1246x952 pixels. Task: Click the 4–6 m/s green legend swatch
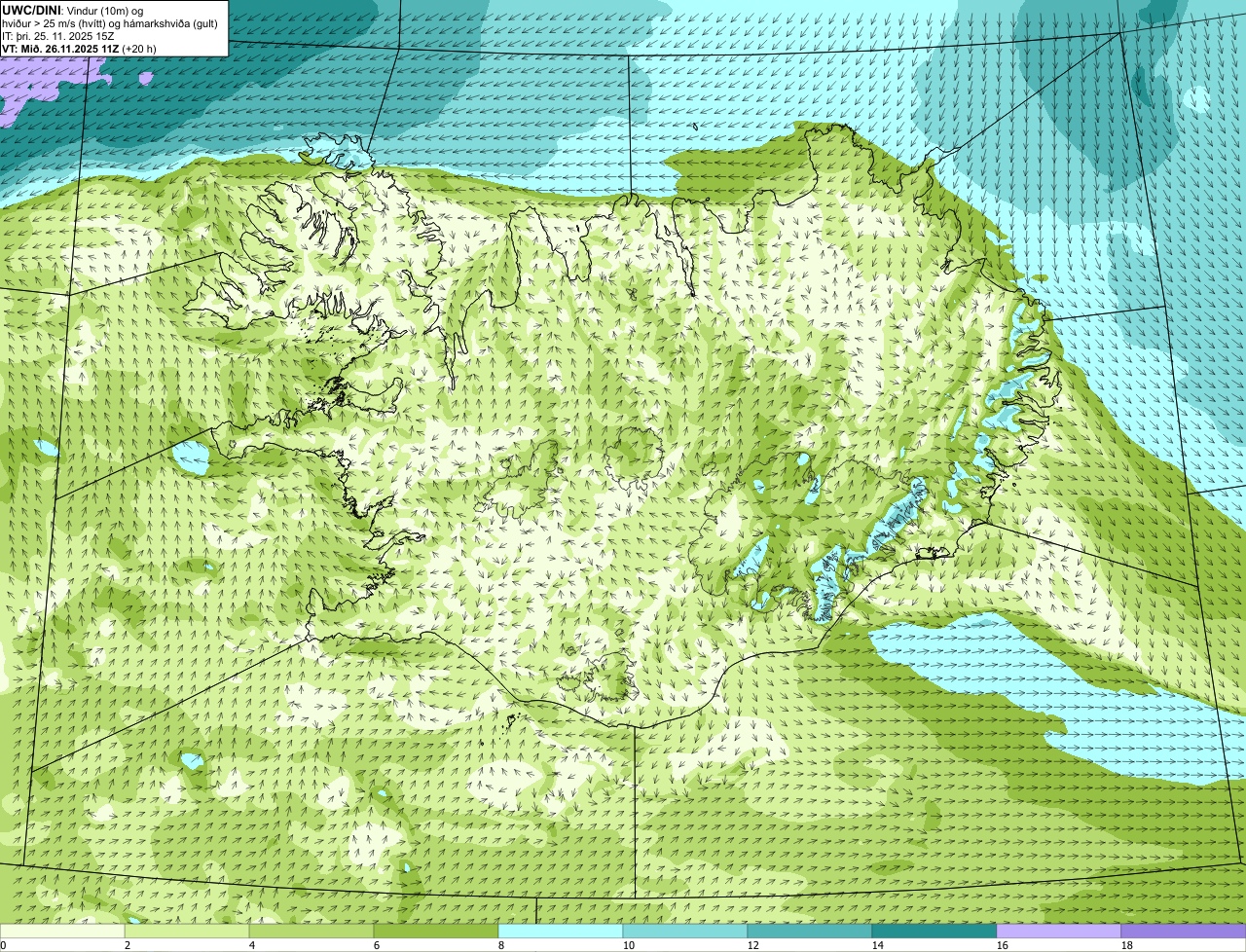click(x=311, y=932)
